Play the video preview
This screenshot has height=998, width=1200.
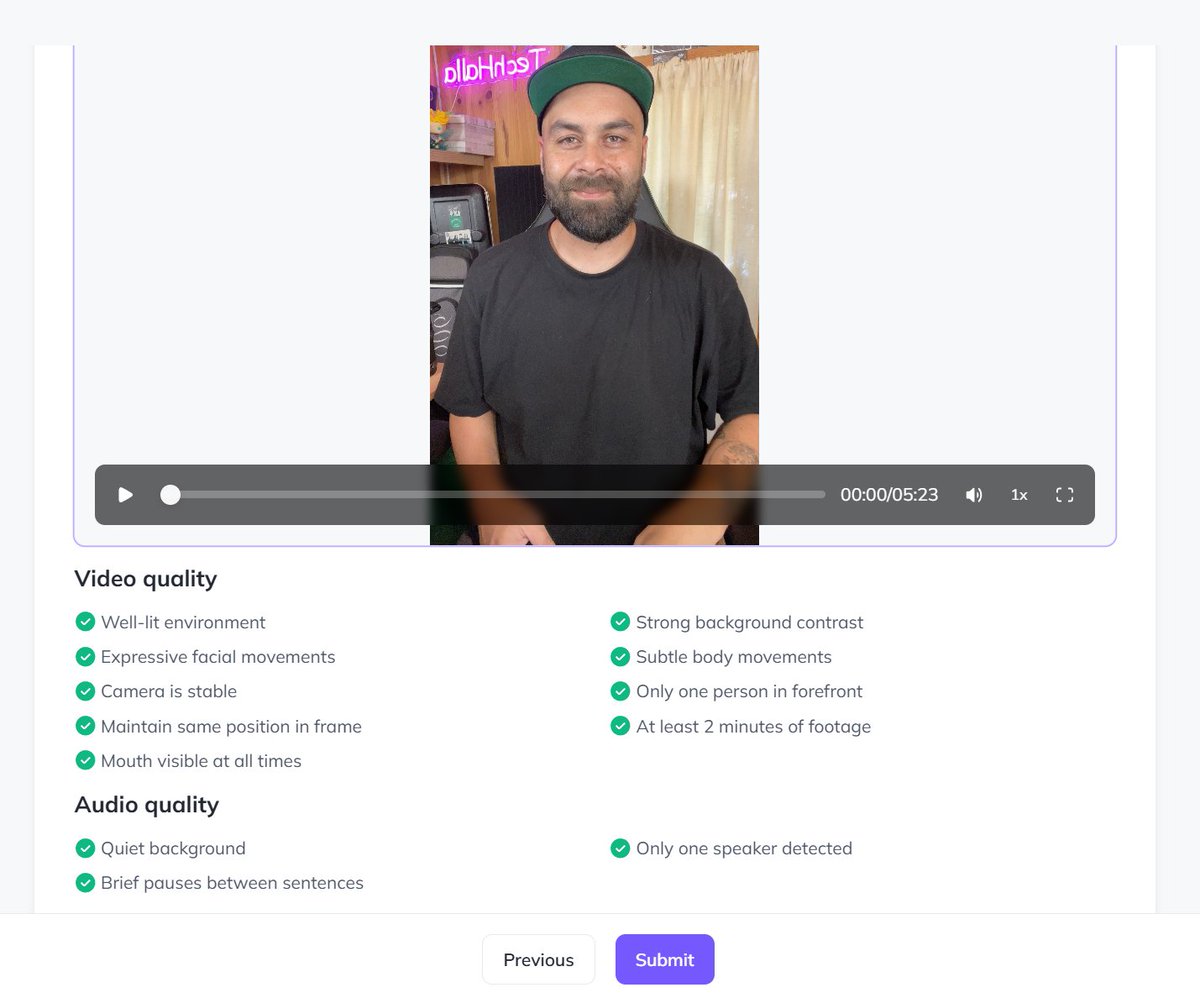click(125, 495)
